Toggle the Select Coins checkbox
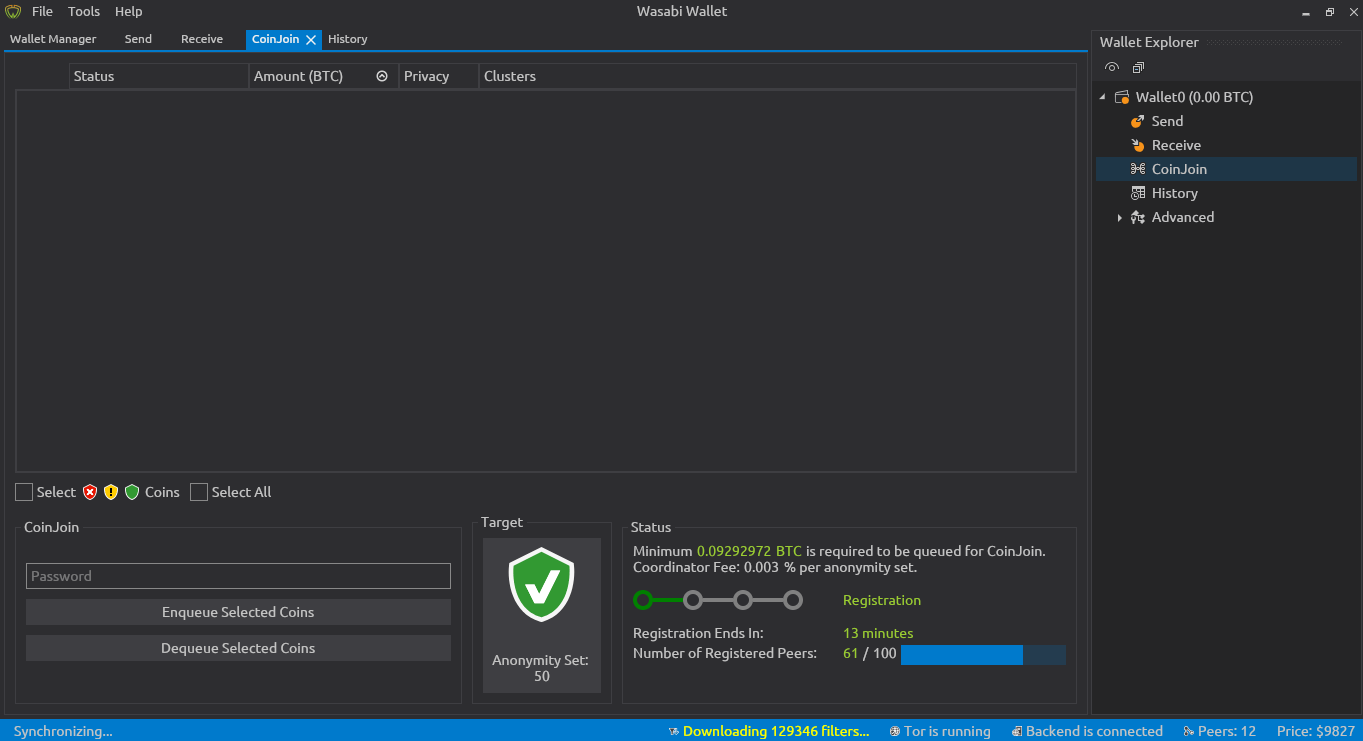This screenshot has height=741, width=1363. click(24, 492)
